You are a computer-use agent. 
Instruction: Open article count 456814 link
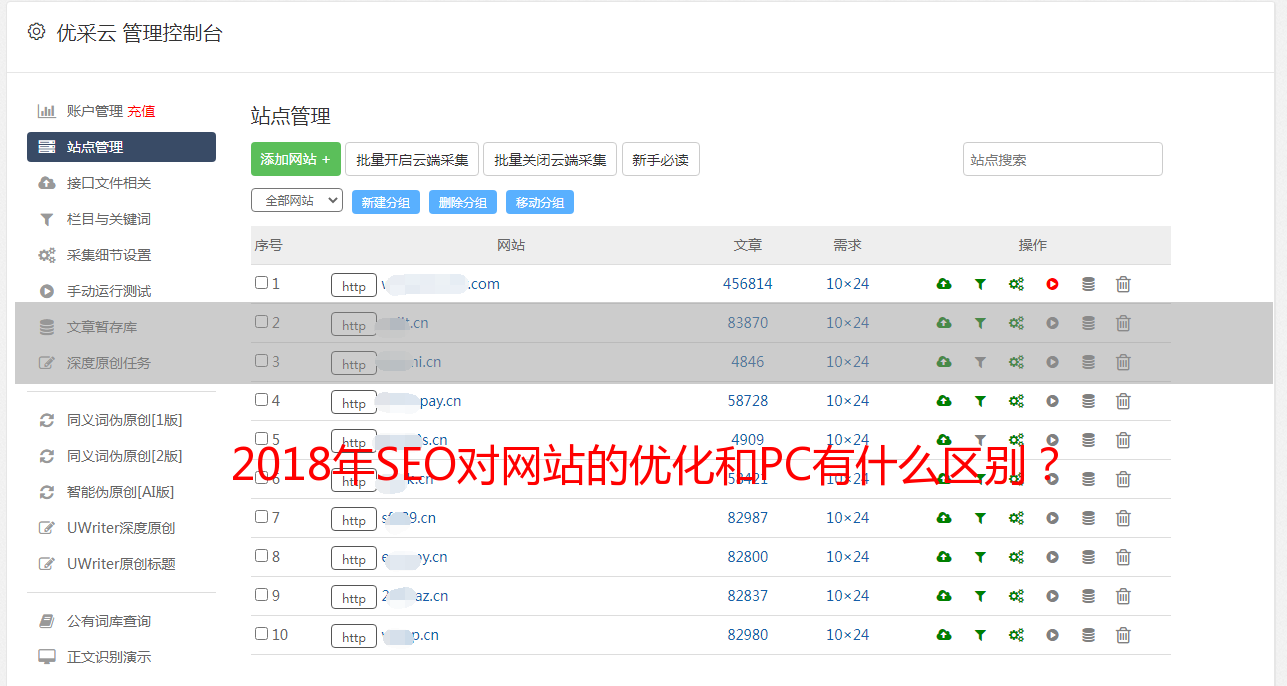click(x=748, y=284)
